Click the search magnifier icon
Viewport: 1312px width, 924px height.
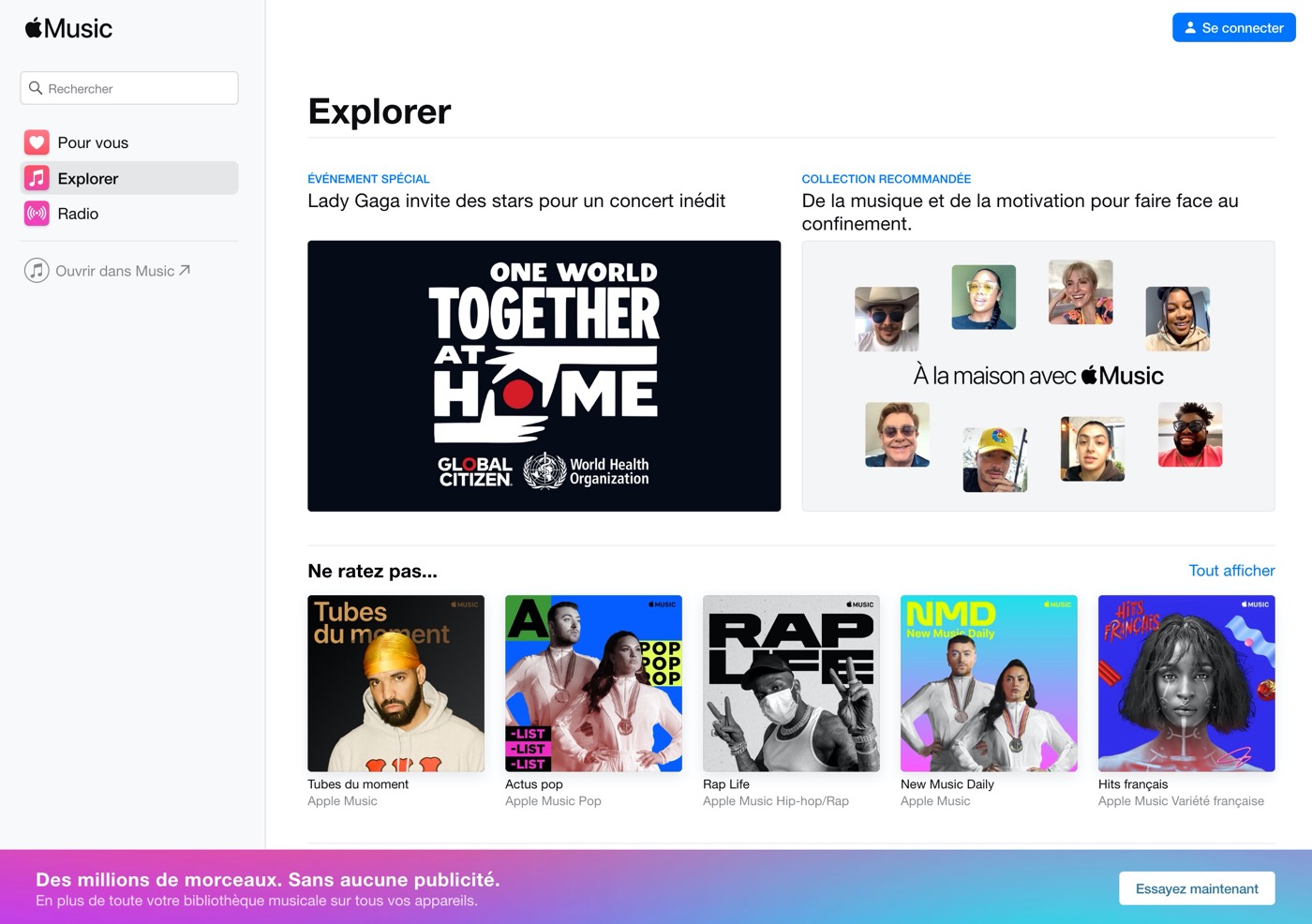pyautogui.click(x=36, y=88)
